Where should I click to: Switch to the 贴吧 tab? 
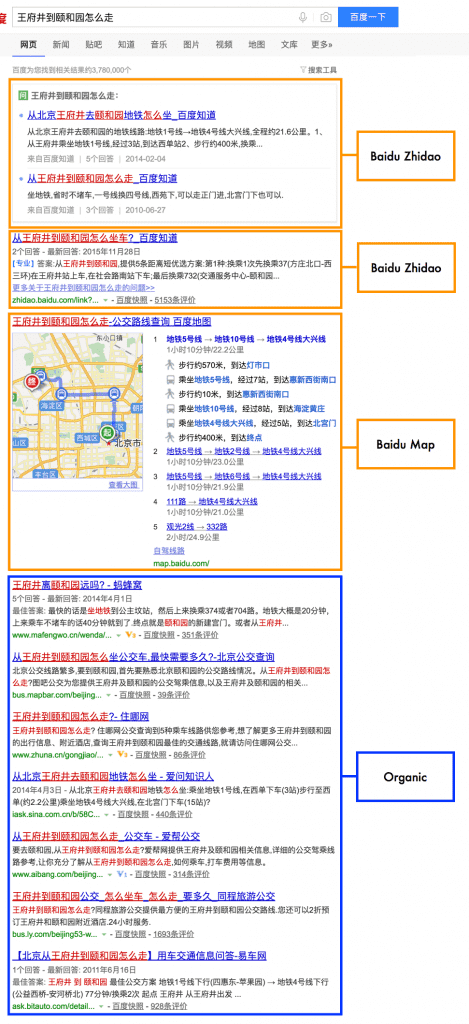point(93,45)
